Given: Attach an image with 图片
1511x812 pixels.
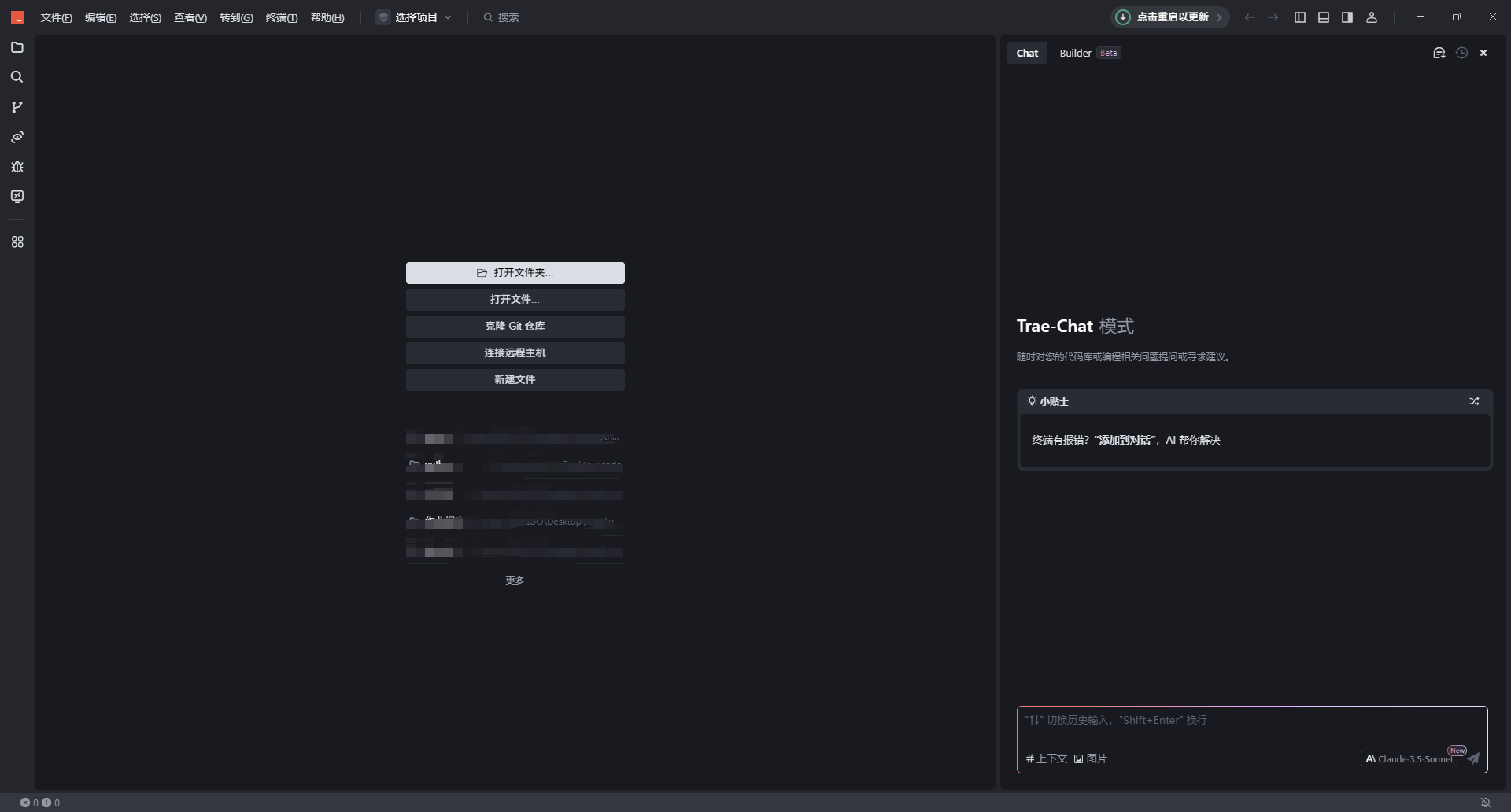Looking at the screenshot, I should pyautogui.click(x=1091, y=758).
